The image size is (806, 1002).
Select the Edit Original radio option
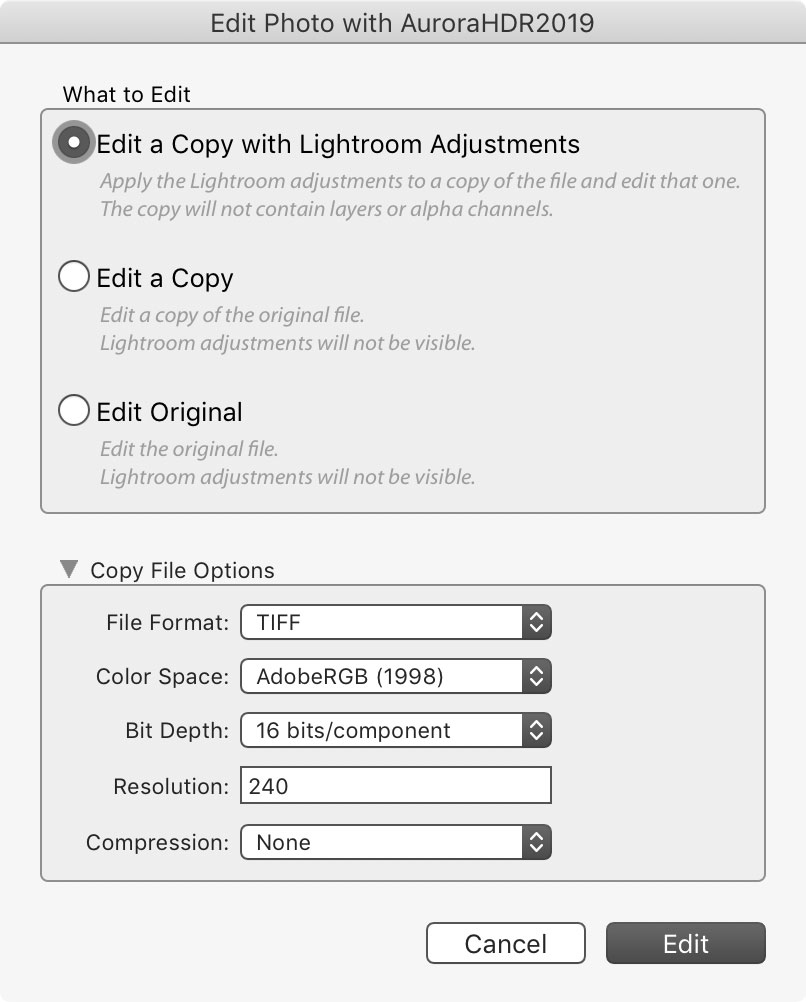coord(74,410)
